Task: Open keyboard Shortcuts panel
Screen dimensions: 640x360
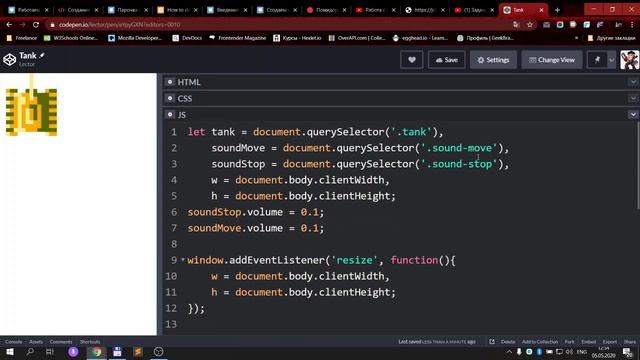Action: click(x=90, y=342)
